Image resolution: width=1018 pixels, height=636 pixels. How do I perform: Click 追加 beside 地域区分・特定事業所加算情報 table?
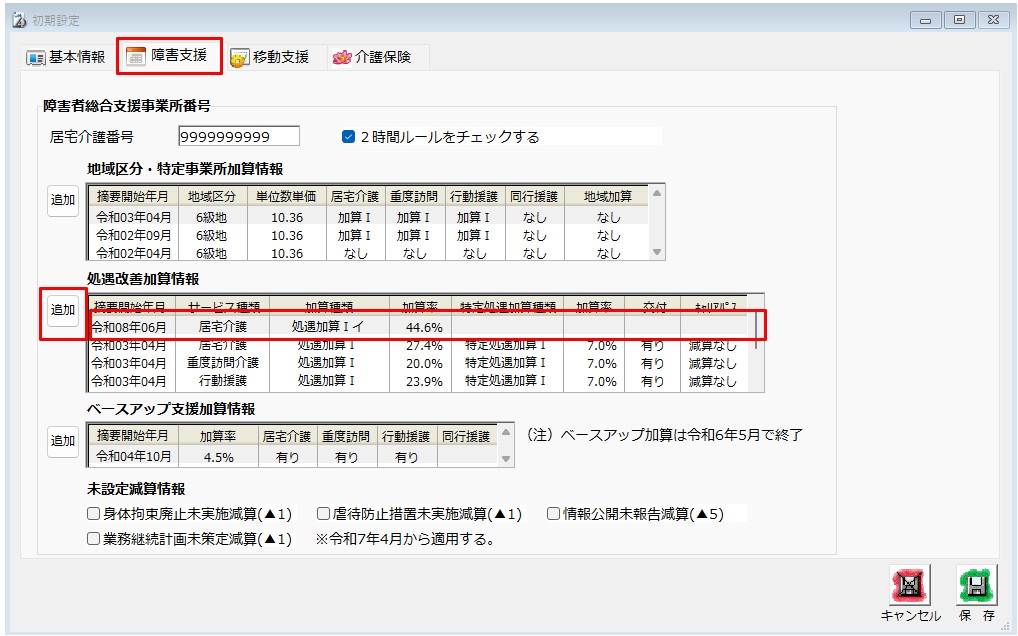[63, 200]
